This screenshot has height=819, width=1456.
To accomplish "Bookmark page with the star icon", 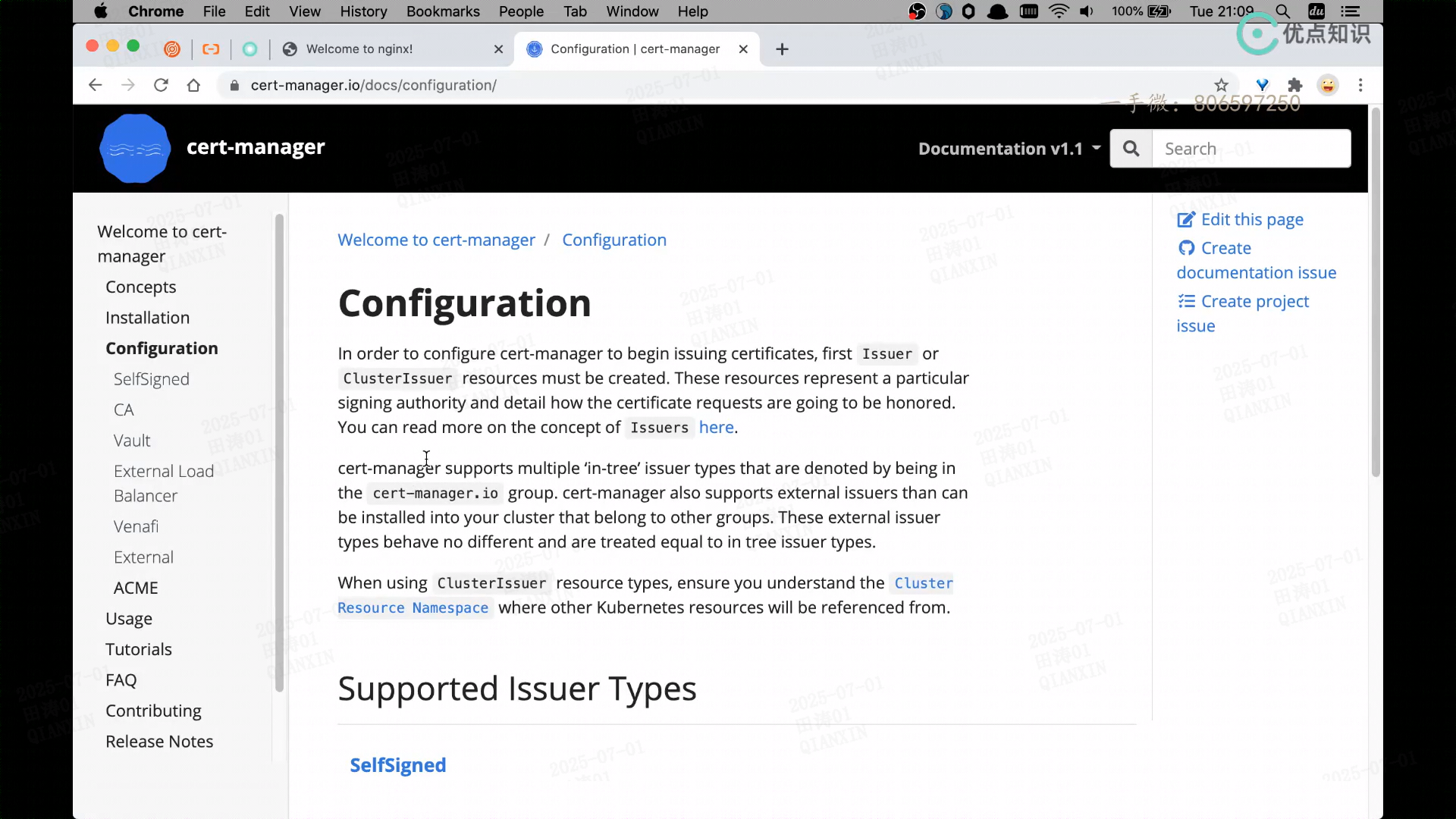I will (x=1221, y=85).
